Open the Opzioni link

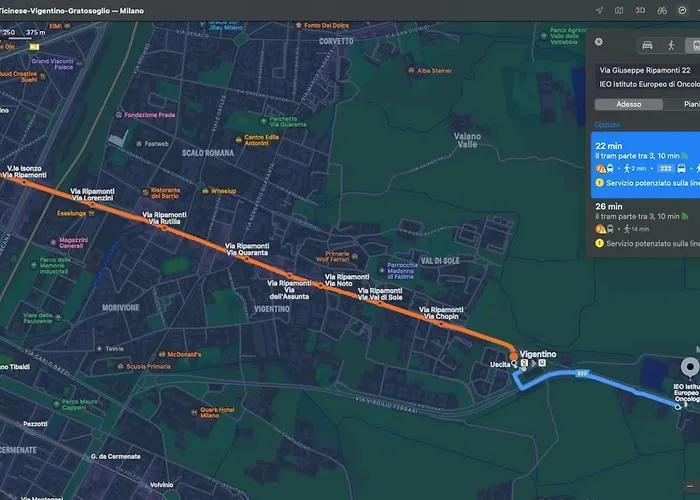(607, 125)
